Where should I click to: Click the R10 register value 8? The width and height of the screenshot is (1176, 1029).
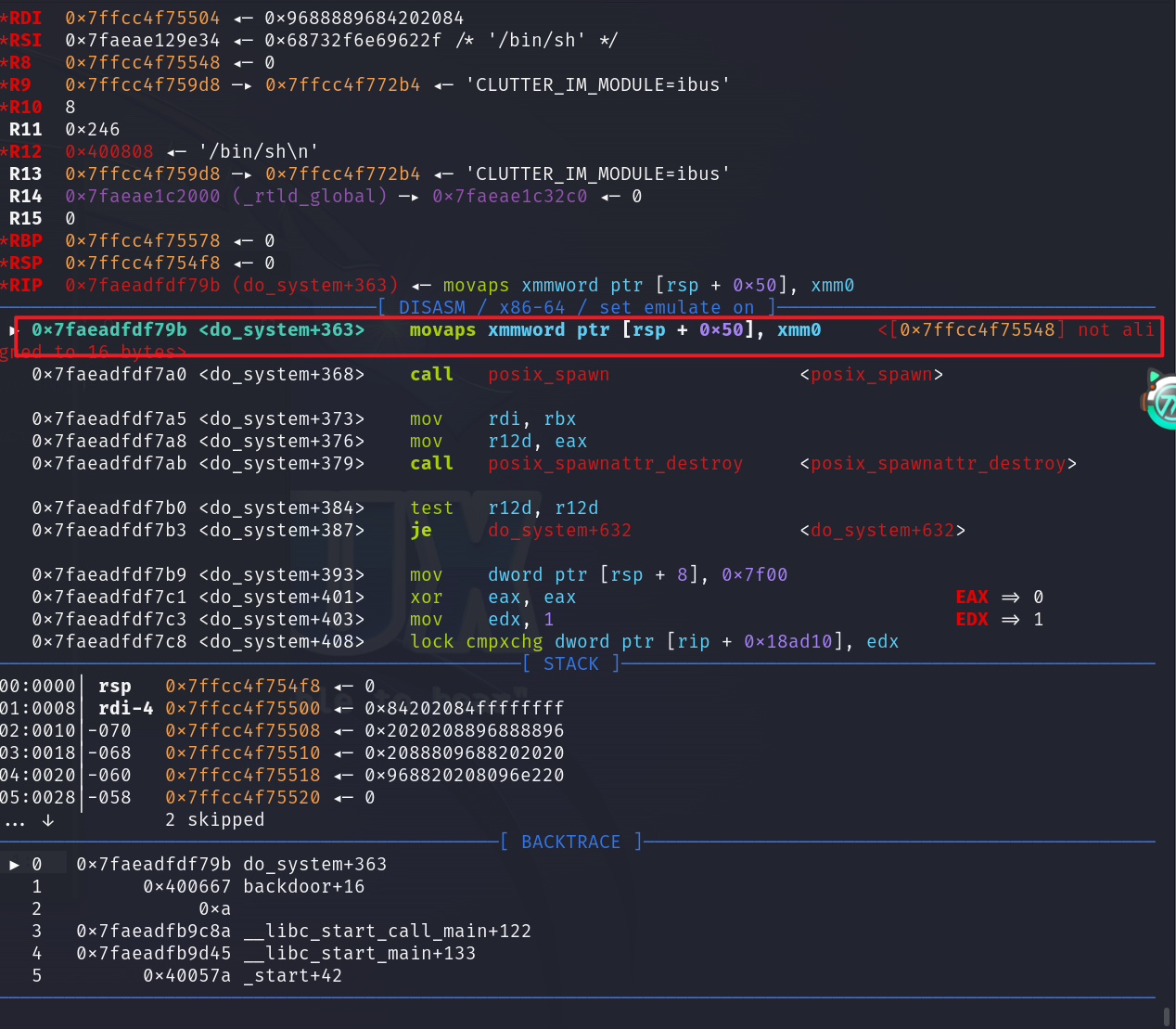pos(70,107)
